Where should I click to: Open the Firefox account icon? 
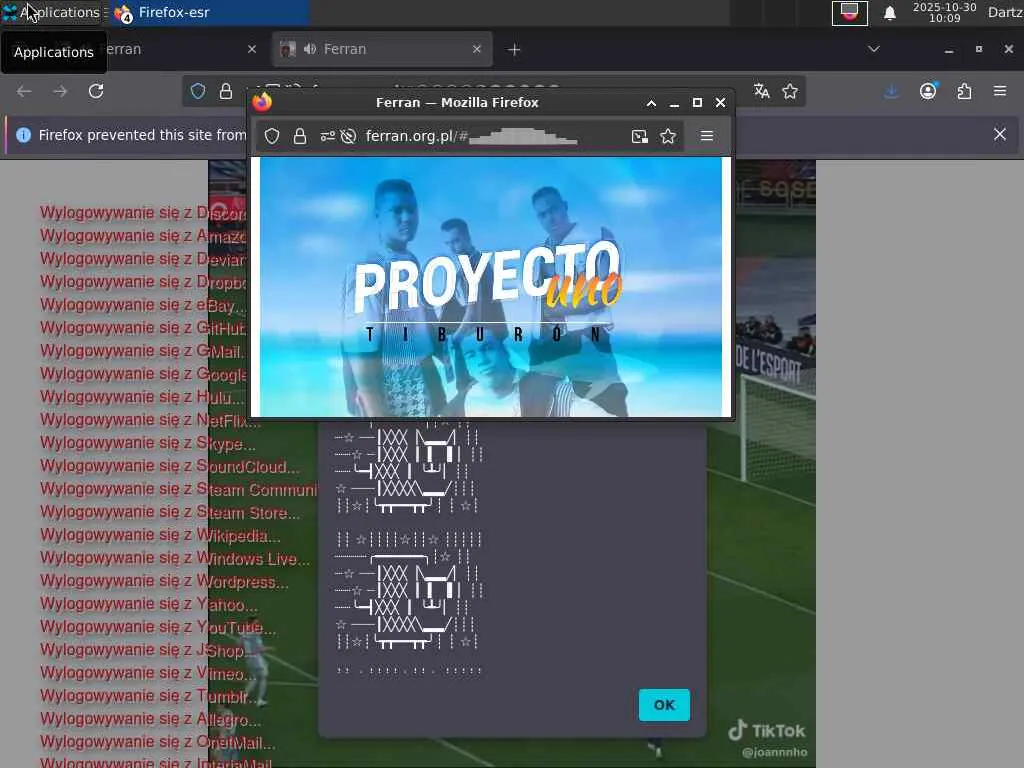(928, 91)
